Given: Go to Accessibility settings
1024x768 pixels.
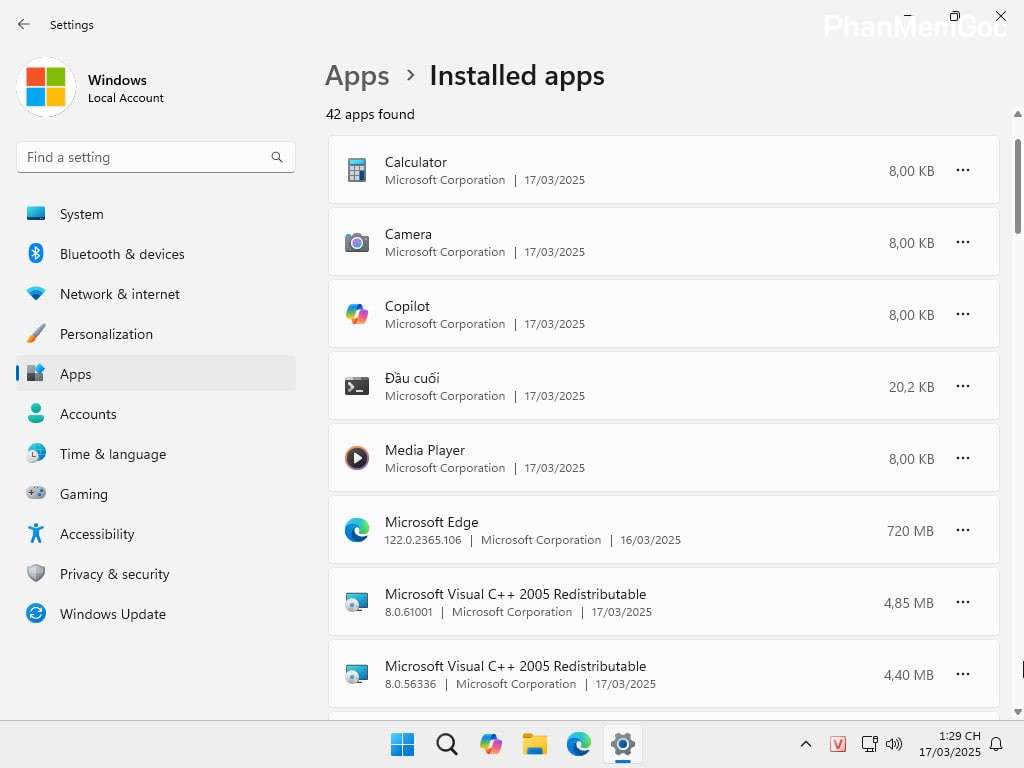Looking at the screenshot, I should tap(96, 534).
